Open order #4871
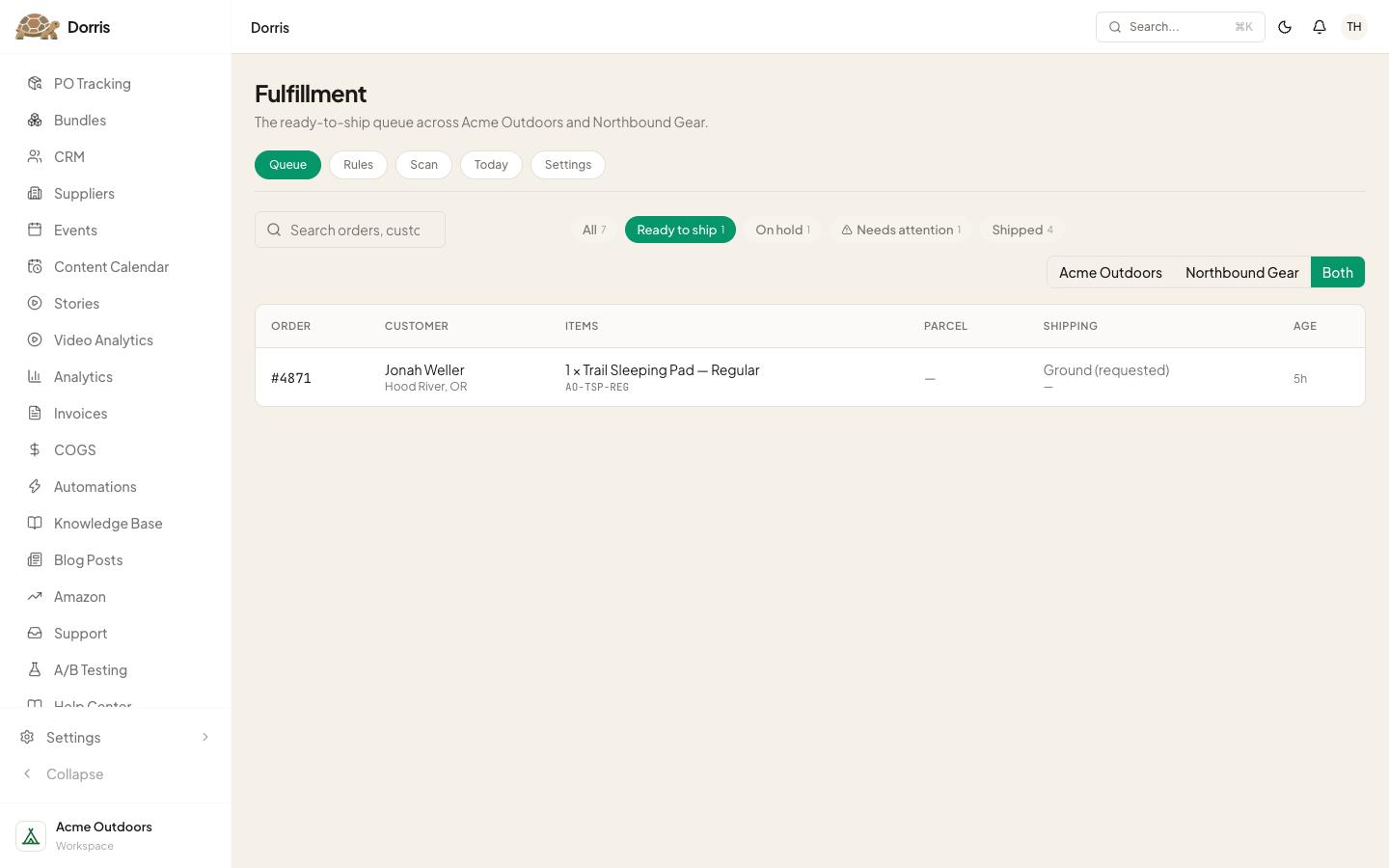1389x868 pixels. pos(291,378)
